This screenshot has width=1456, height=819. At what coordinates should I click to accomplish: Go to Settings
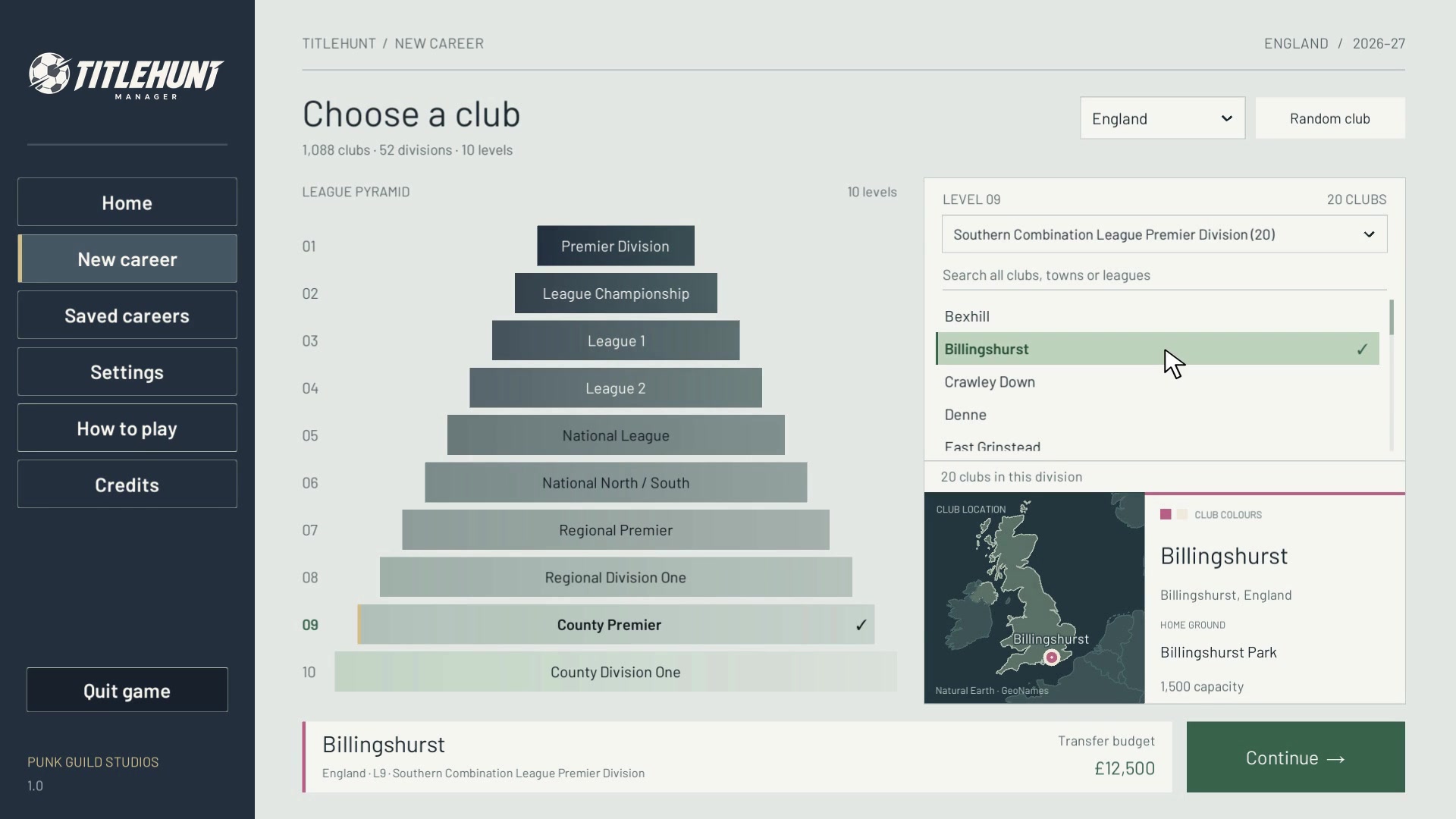(x=127, y=372)
